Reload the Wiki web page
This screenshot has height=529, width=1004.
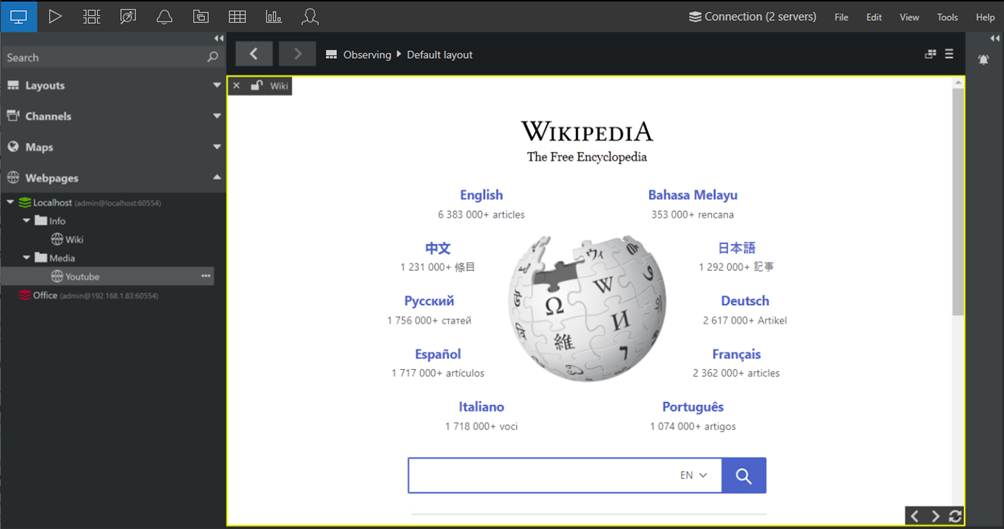pyautogui.click(x=956, y=516)
